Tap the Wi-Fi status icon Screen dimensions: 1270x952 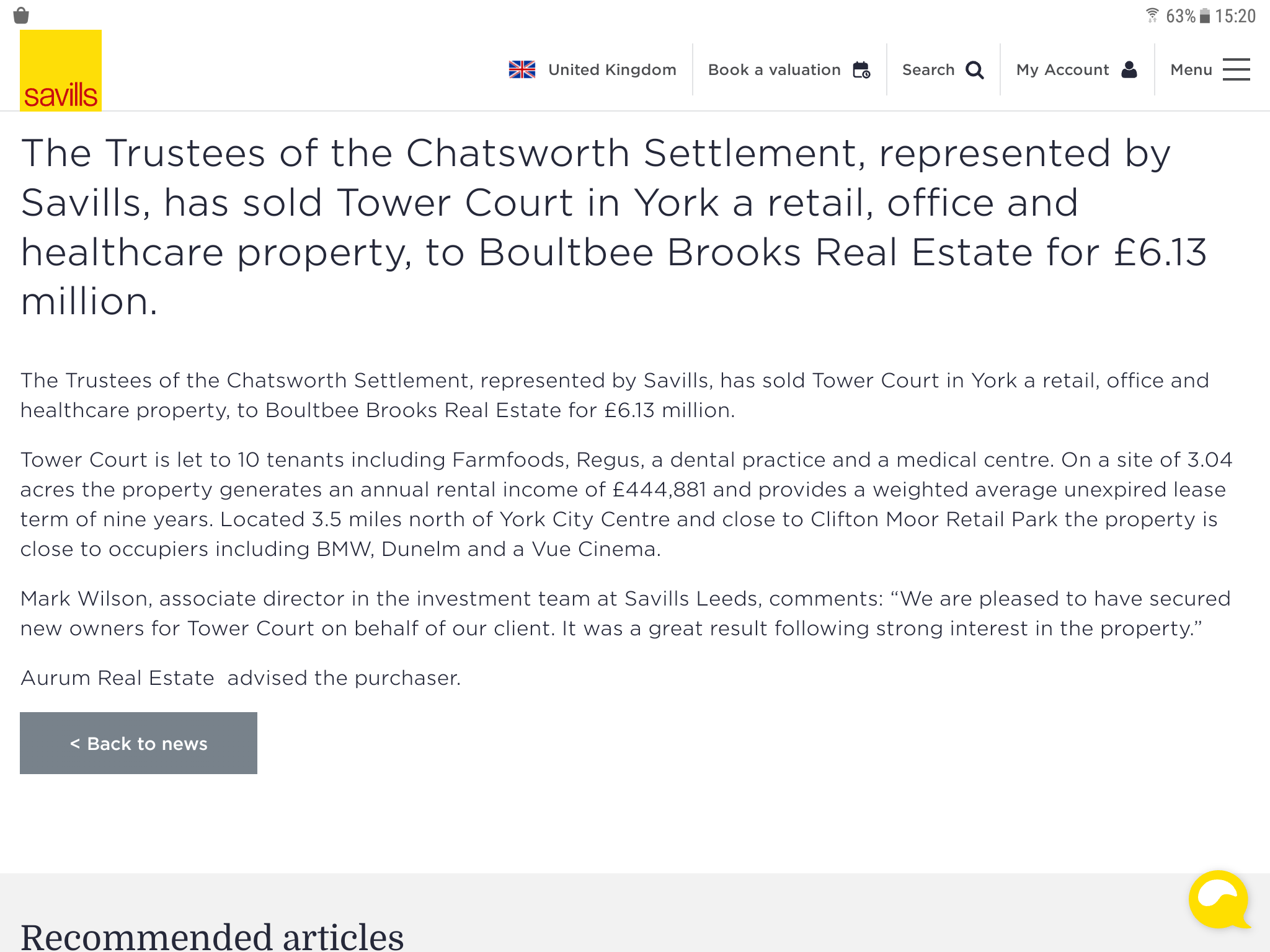1152,15
